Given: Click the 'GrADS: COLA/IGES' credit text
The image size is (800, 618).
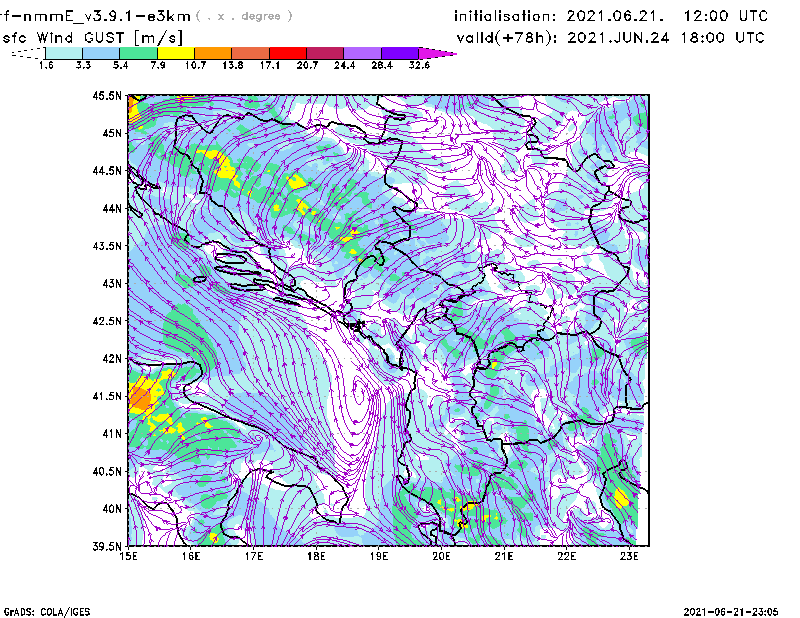Looking at the screenshot, I should point(46,612).
